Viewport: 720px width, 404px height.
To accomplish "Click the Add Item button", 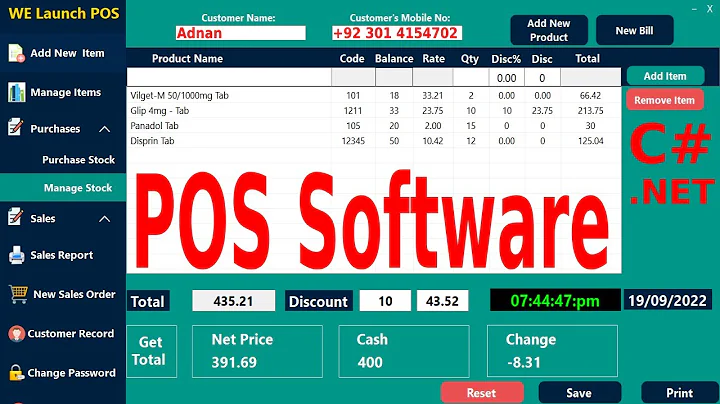I will point(665,76).
